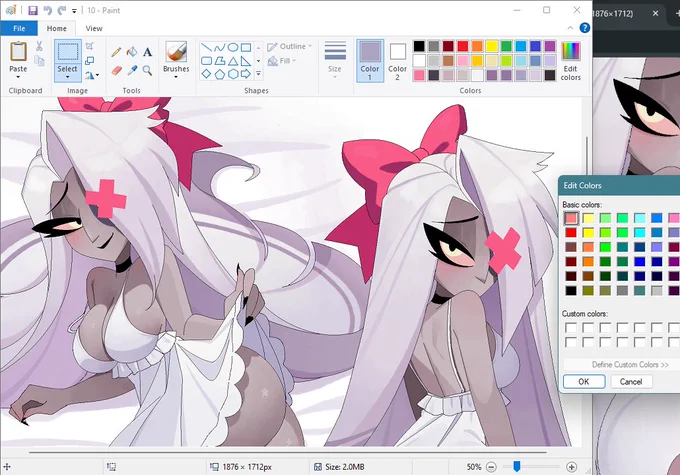Select the Pencil tool

coord(116,52)
